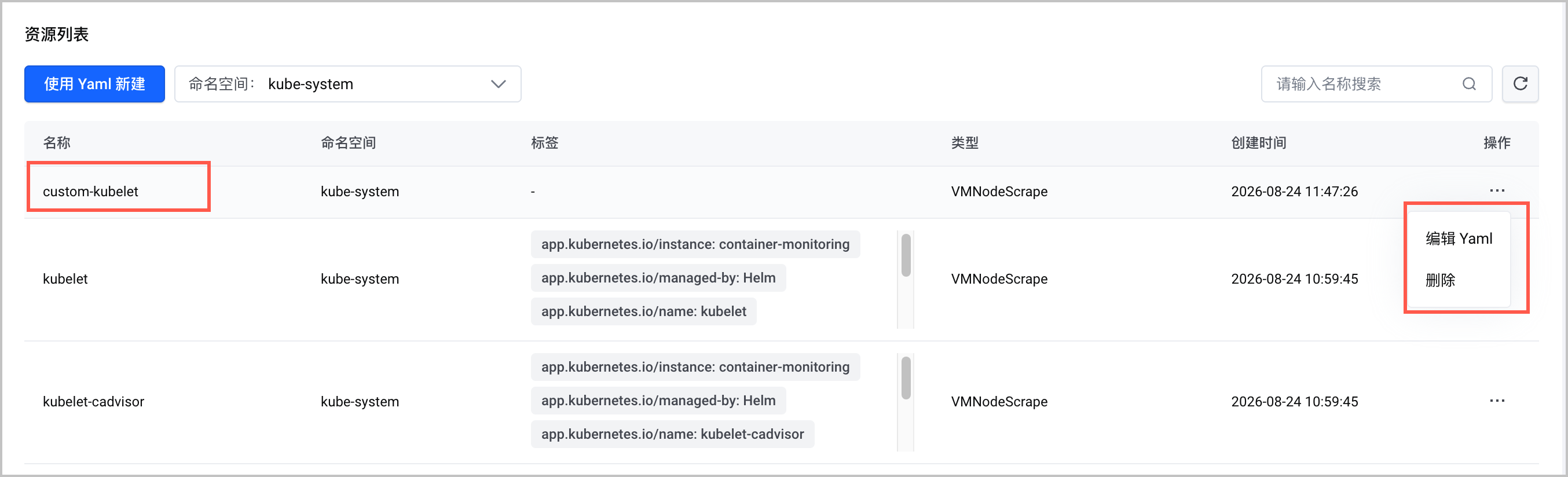The height and width of the screenshot is (477, 1568).
Task: Choose 删除 in the action menu
Action: 1440,280
